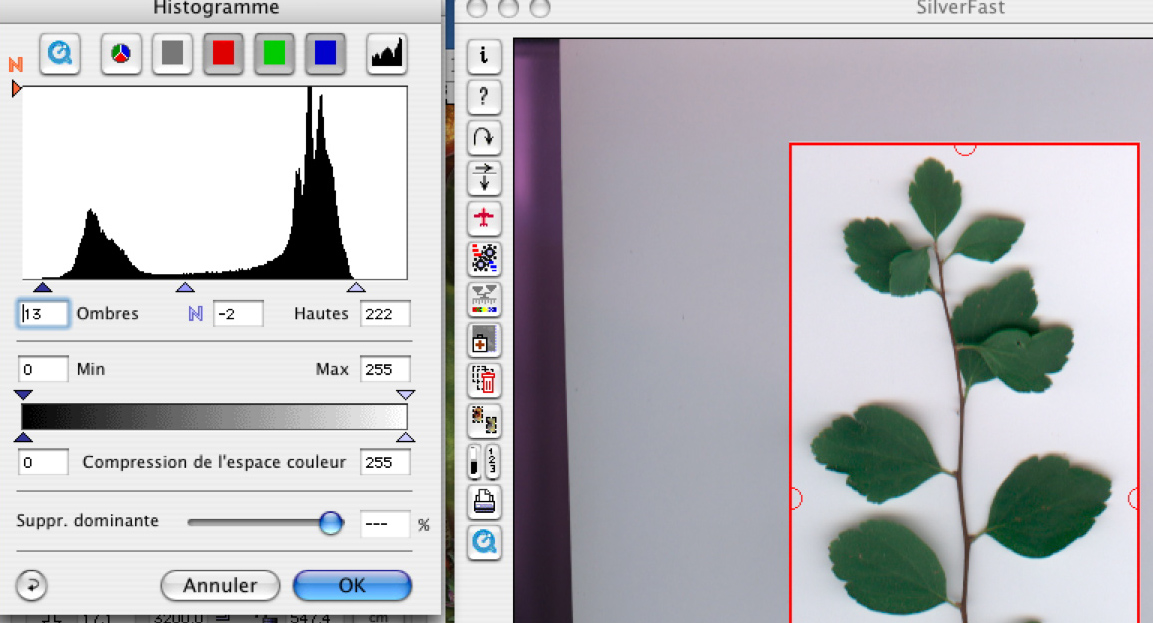Click the QuickTime help icon in the Histogramme dialog

pos(60,54)
